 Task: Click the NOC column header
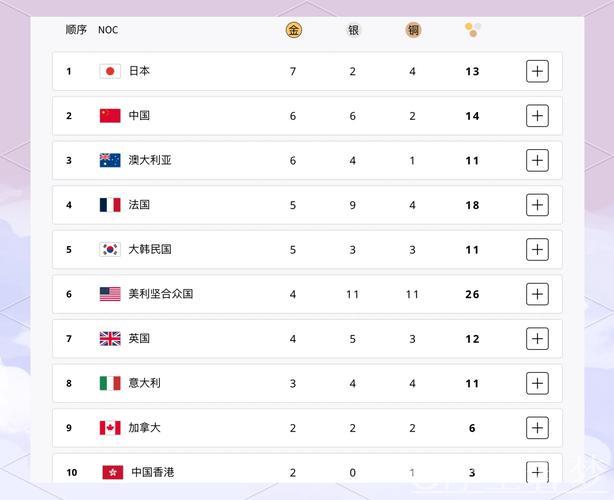[108, 30]
